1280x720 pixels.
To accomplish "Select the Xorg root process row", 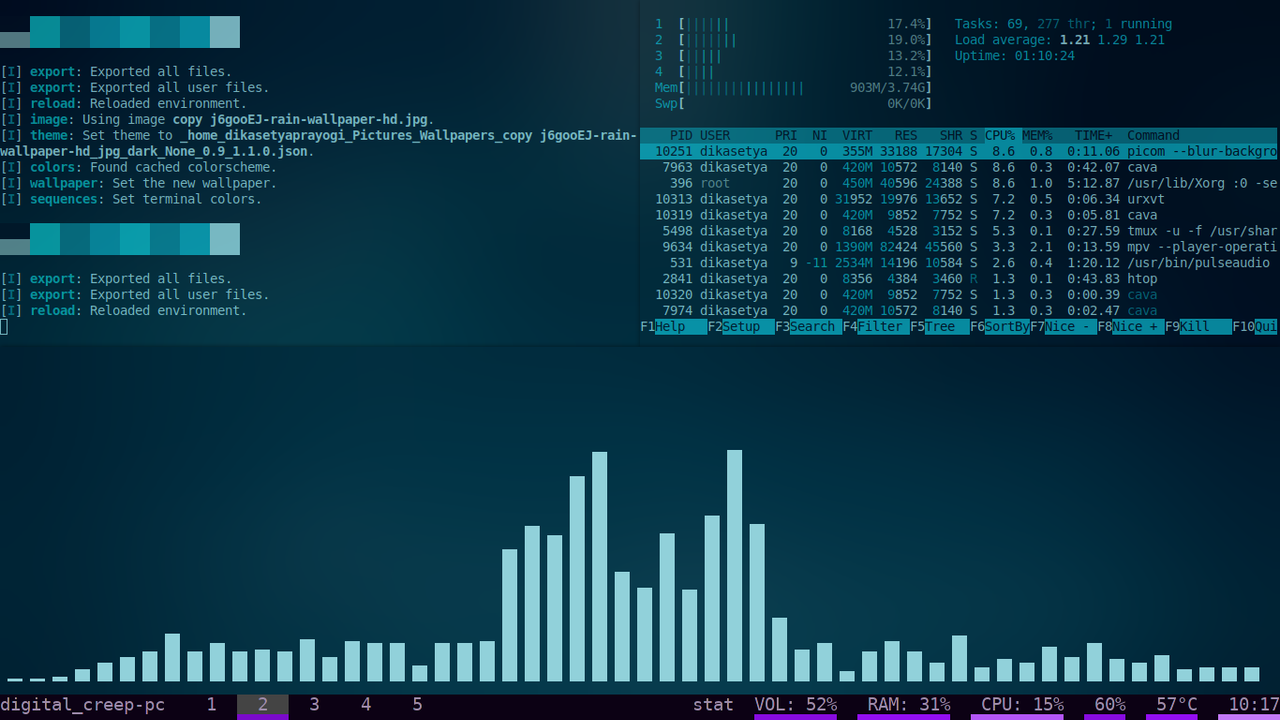I will point(959,183).
